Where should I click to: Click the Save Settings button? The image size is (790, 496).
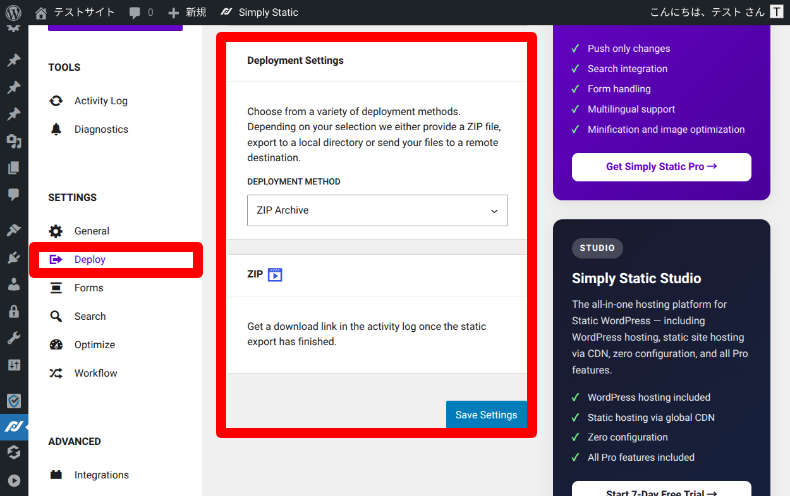pyautogui.click(x=486, y=415)
